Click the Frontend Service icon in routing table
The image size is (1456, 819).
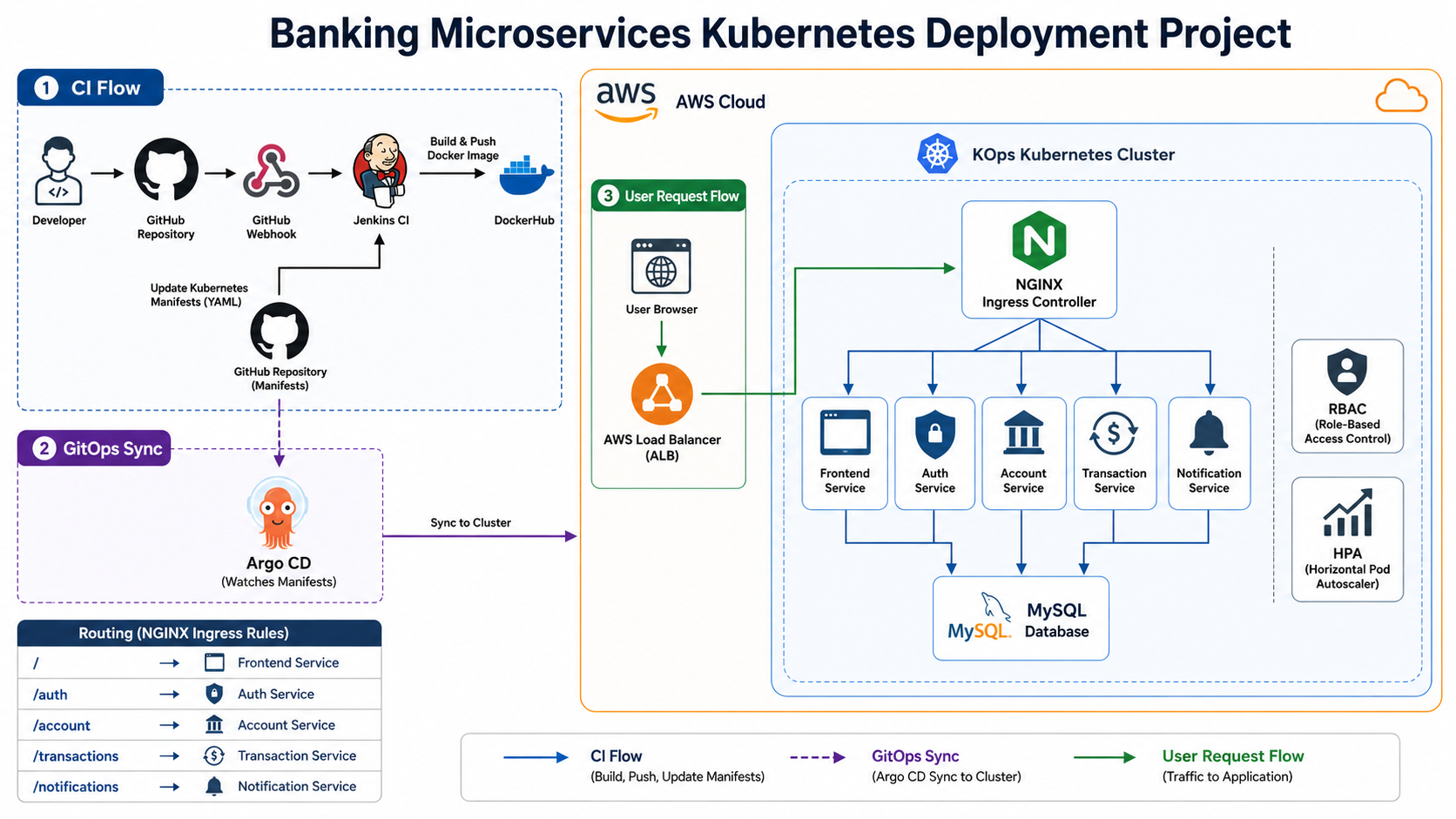point(214,662)
